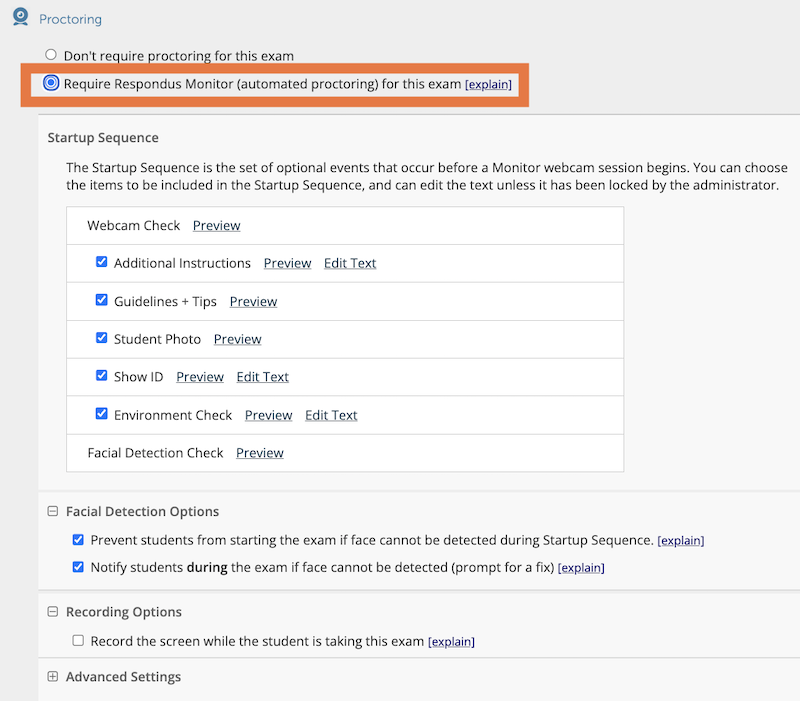Preview the Environment Check step
800x701 pixels.
[x=268, y=415]
